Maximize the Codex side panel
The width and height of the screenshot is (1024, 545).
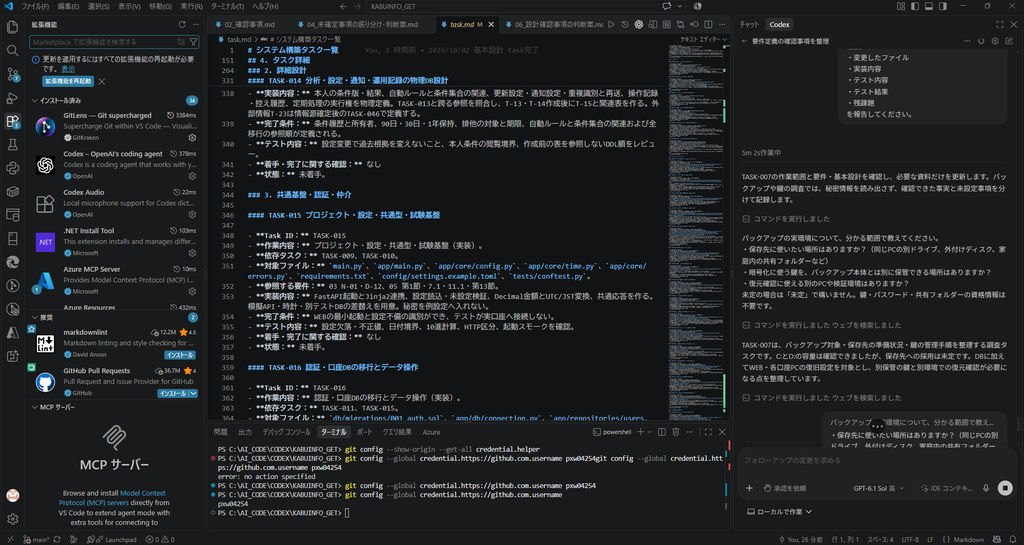tap(1000, 25)
